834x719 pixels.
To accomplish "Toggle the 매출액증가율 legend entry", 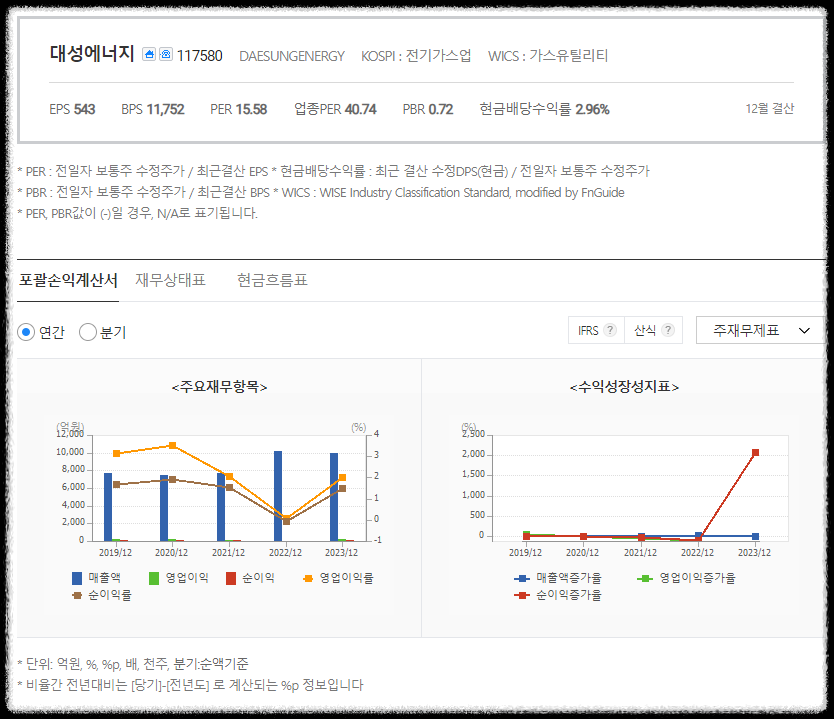I will [x=557, y=578].
